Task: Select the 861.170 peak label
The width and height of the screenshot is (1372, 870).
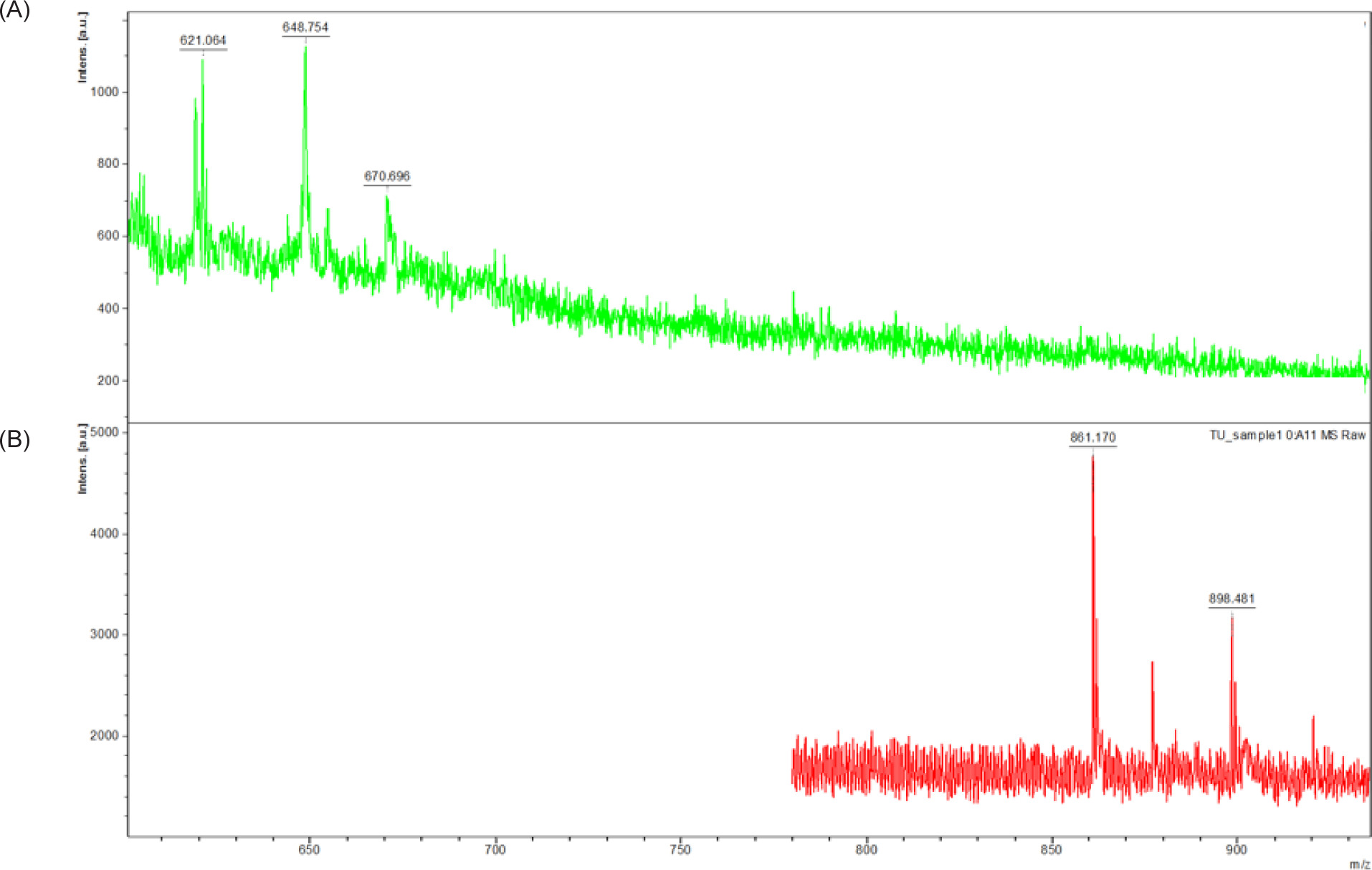Action: tap(1092, 437)
